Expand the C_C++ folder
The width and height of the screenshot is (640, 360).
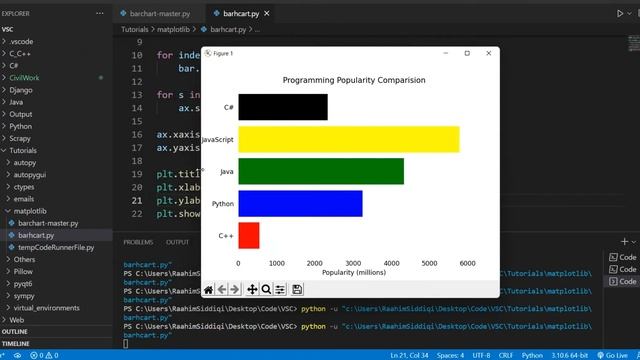click(56, 53)
